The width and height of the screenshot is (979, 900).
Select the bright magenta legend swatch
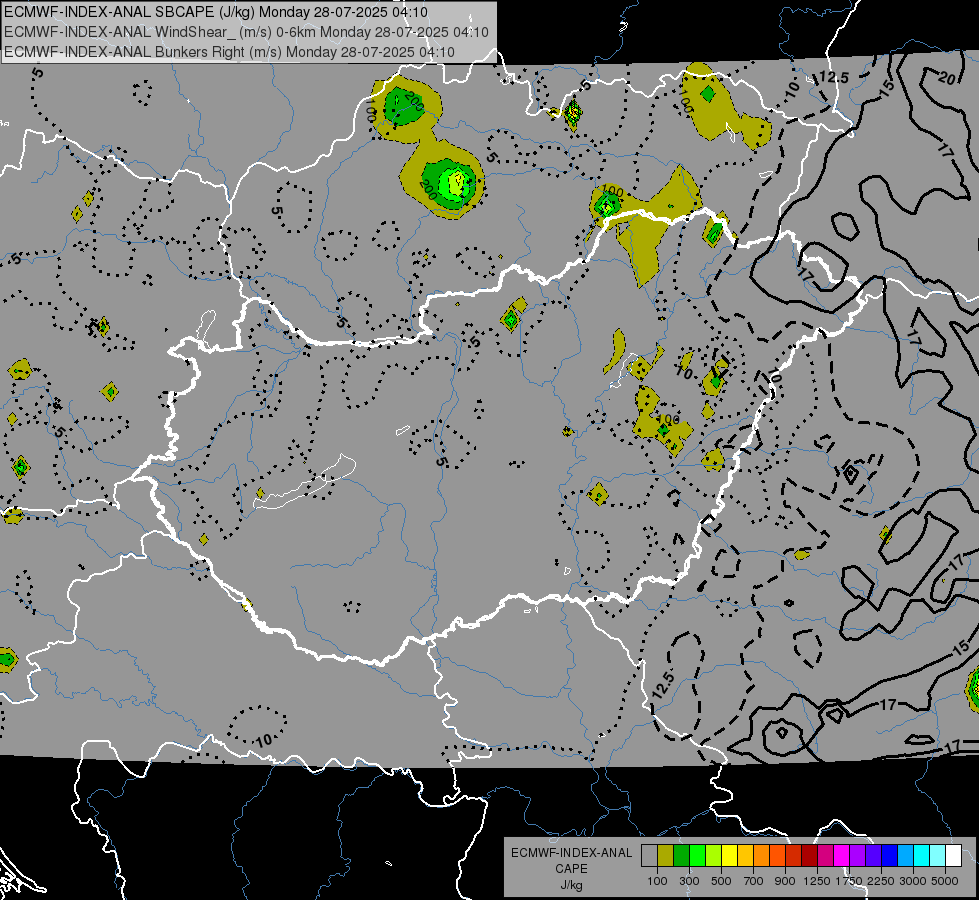point(842,856)
